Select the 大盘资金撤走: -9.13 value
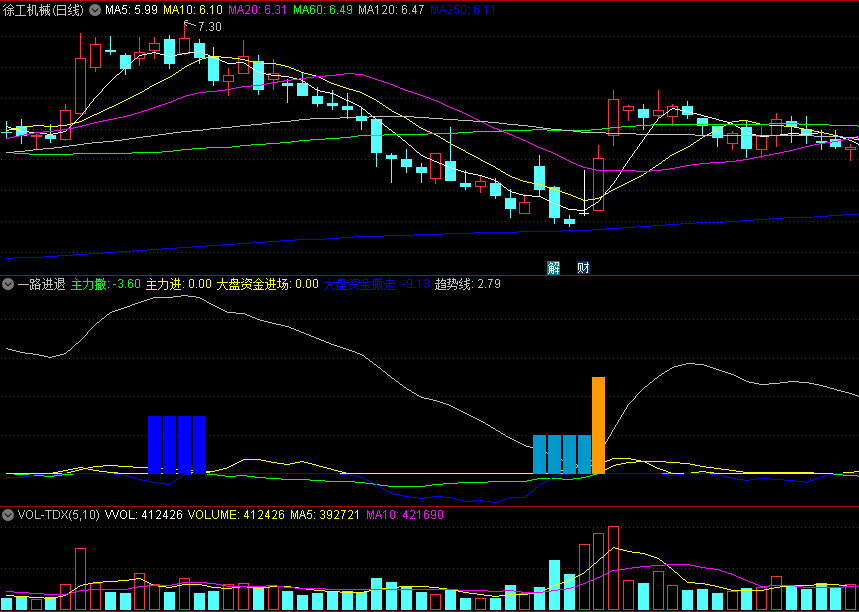The image size is (859, 612). coord(376,284)
